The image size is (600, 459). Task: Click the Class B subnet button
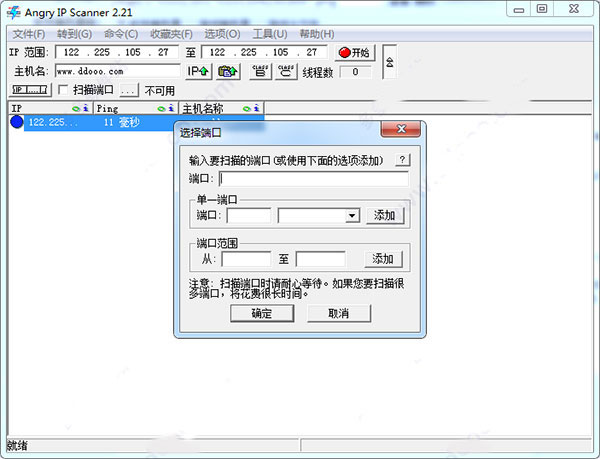[x=260, y=71]
